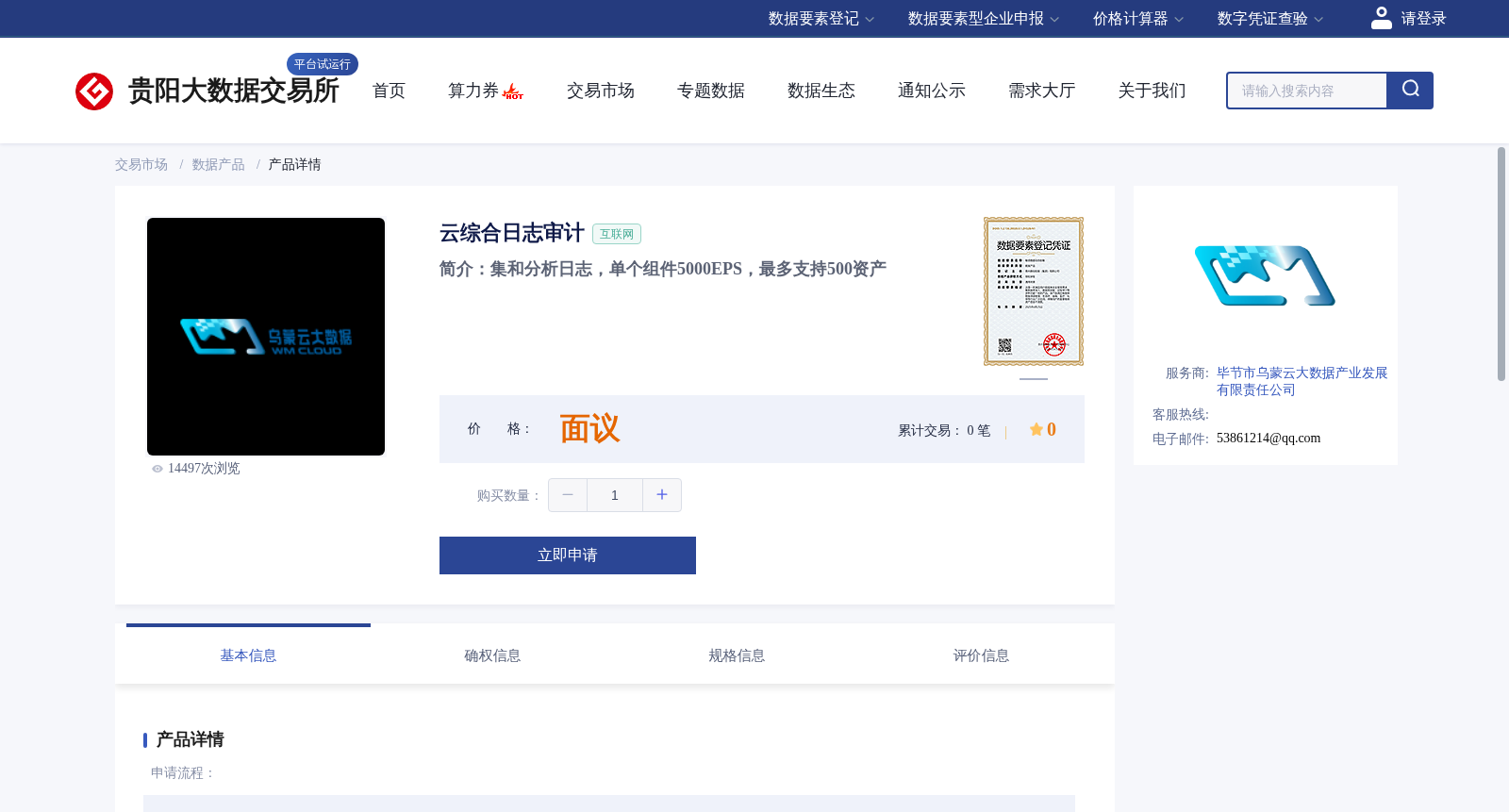Screen dimensions: 1509x812
Task: Open 需求大厅 navigation item
Action: tap(1042, 91)
